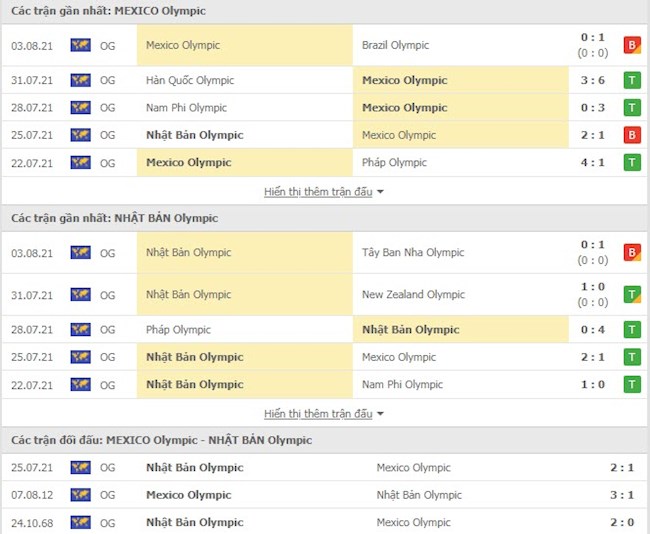Open New Zealand Olympic team link

413,294
